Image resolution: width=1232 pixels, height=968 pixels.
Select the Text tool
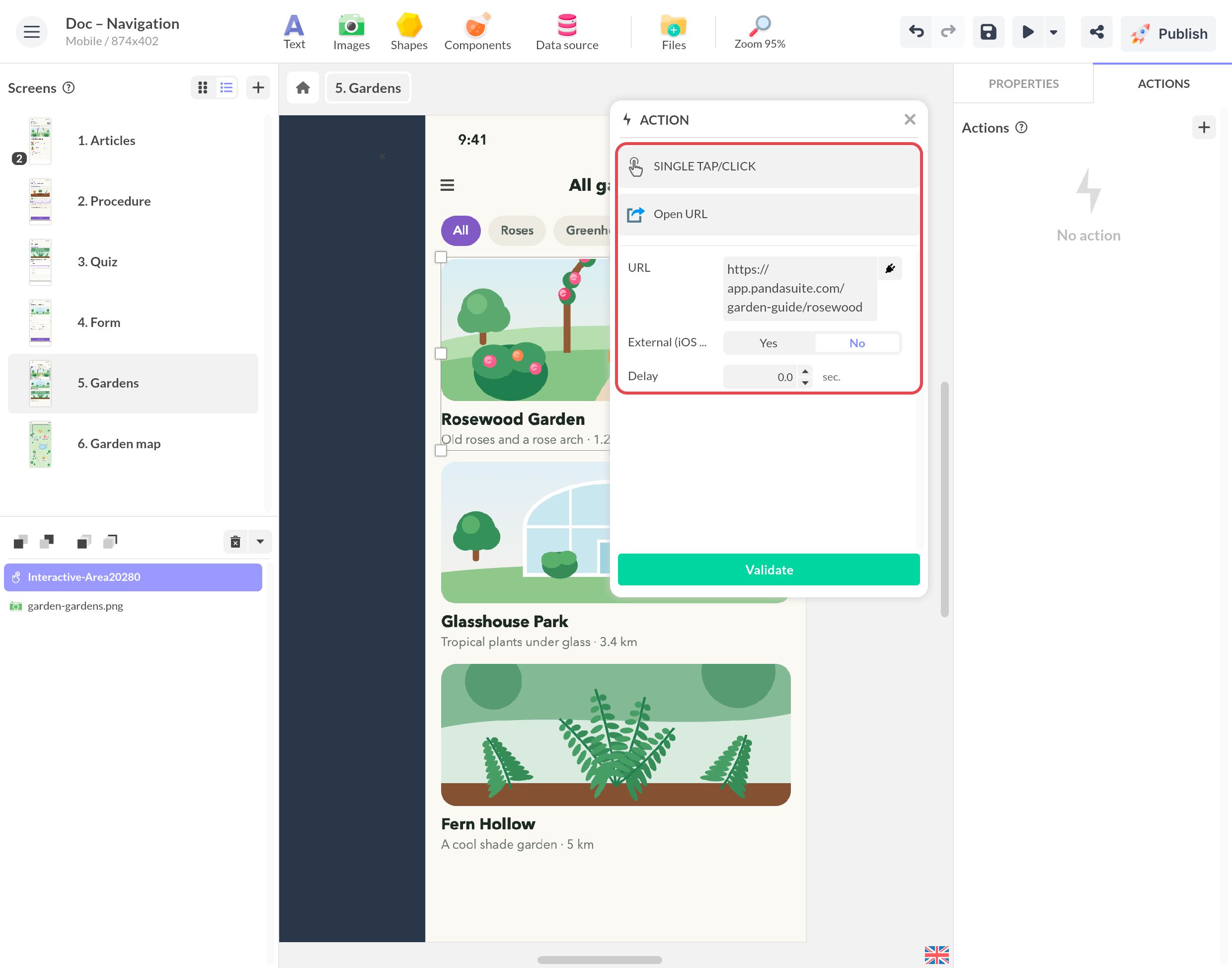[x=294, y=32]
